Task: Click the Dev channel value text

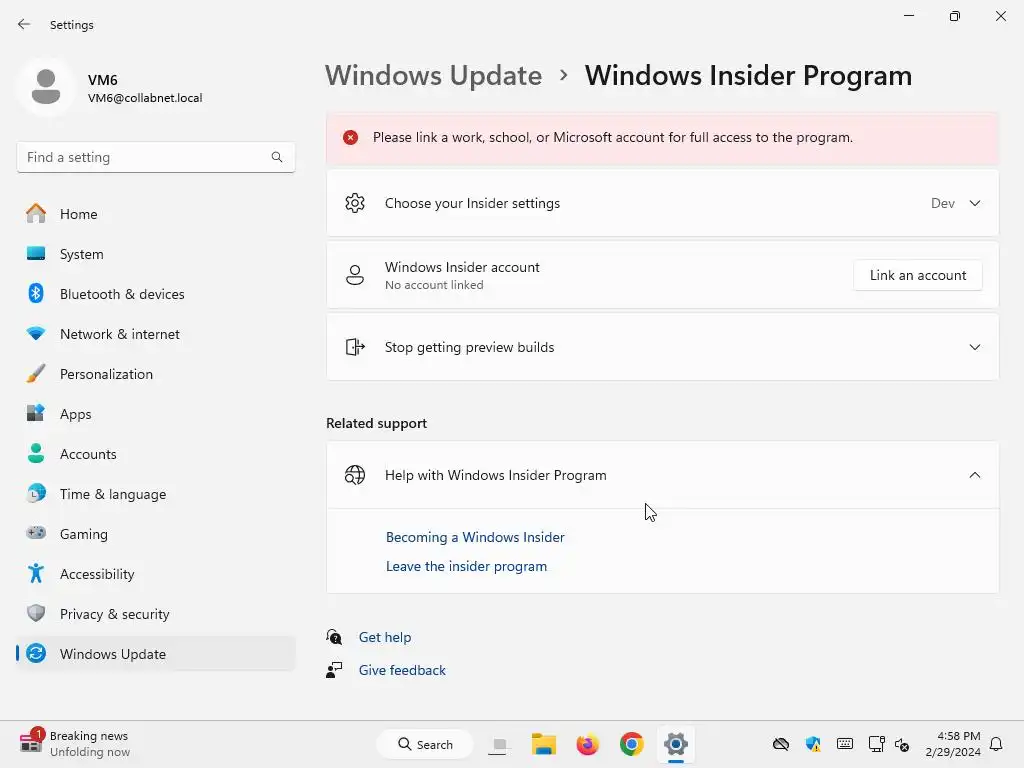Action: 942,203
